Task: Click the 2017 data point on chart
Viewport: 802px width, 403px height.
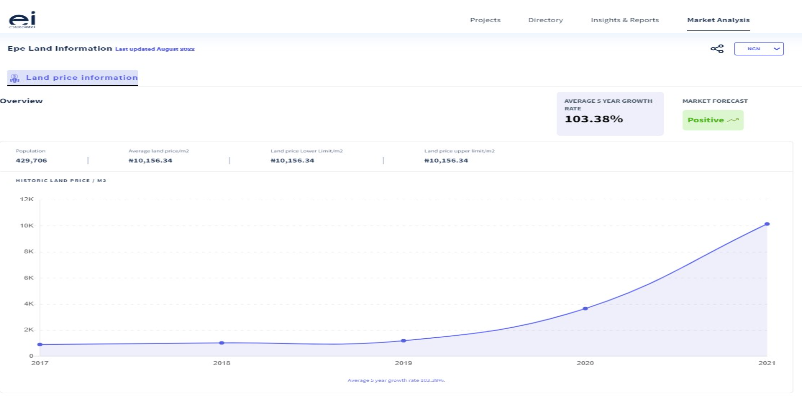Action: click(x=39, y=345)
